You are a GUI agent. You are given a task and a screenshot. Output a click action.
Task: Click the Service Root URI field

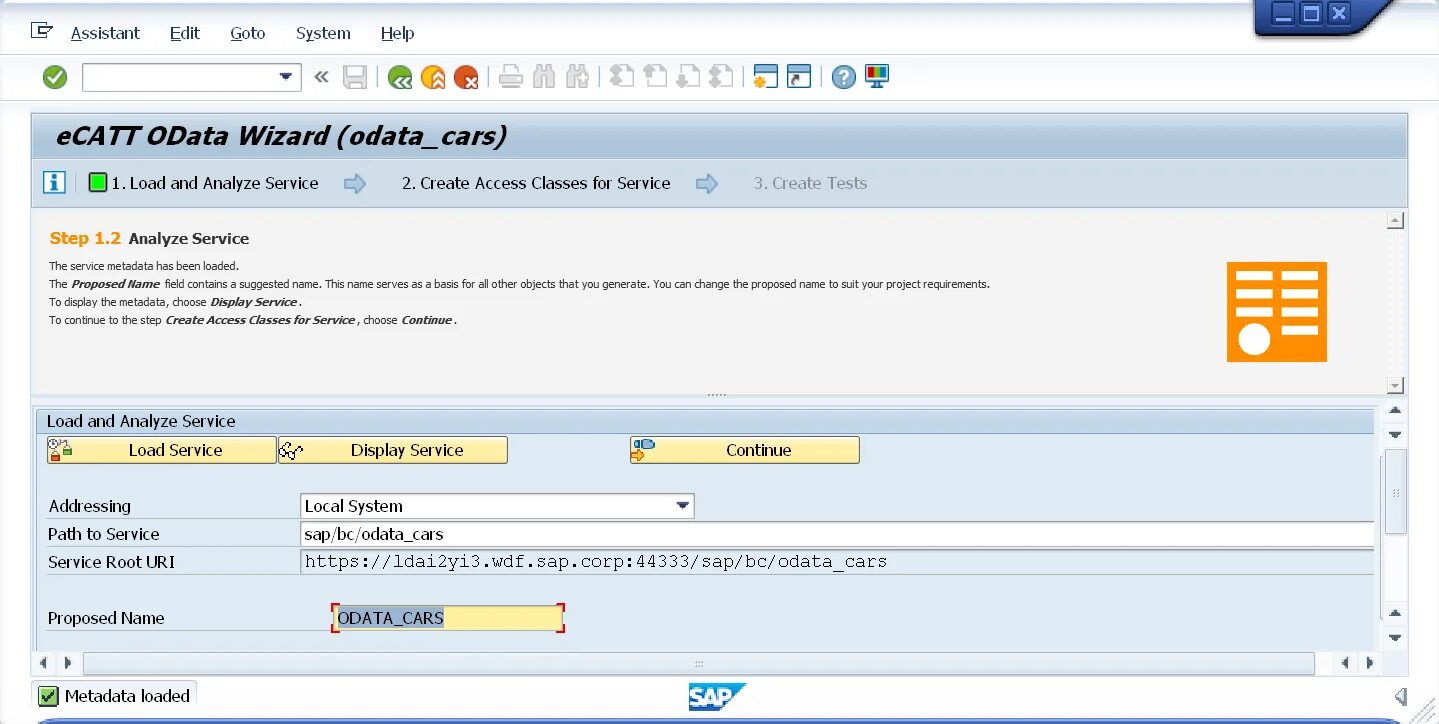tap(837, 562)
